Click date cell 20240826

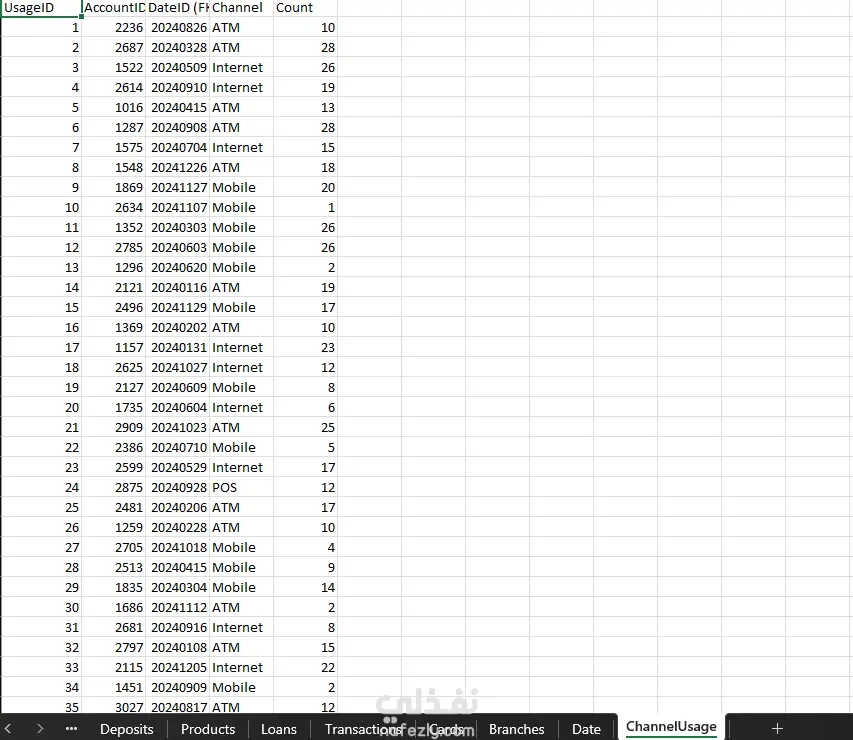point(177,27)
